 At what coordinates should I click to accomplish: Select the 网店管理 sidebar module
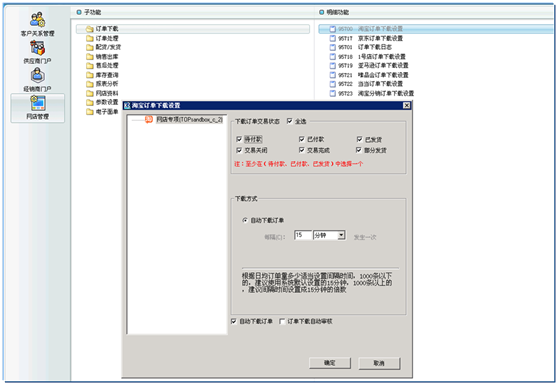[x=38, y=108]
